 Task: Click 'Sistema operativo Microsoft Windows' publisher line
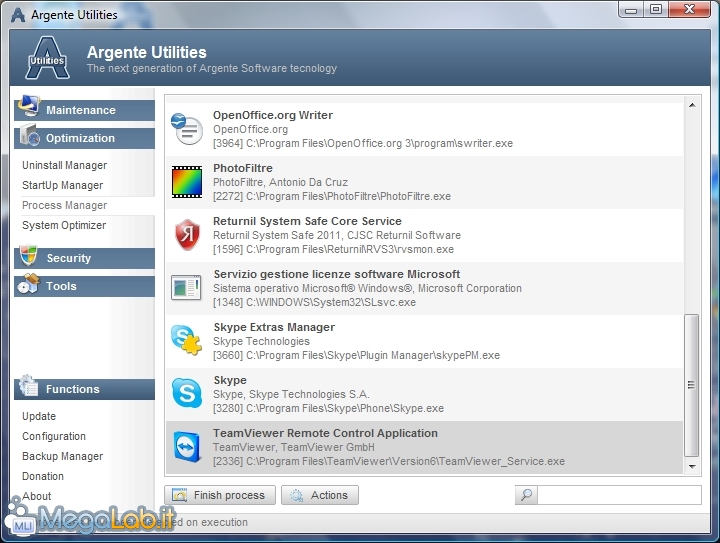pos(367,288)
